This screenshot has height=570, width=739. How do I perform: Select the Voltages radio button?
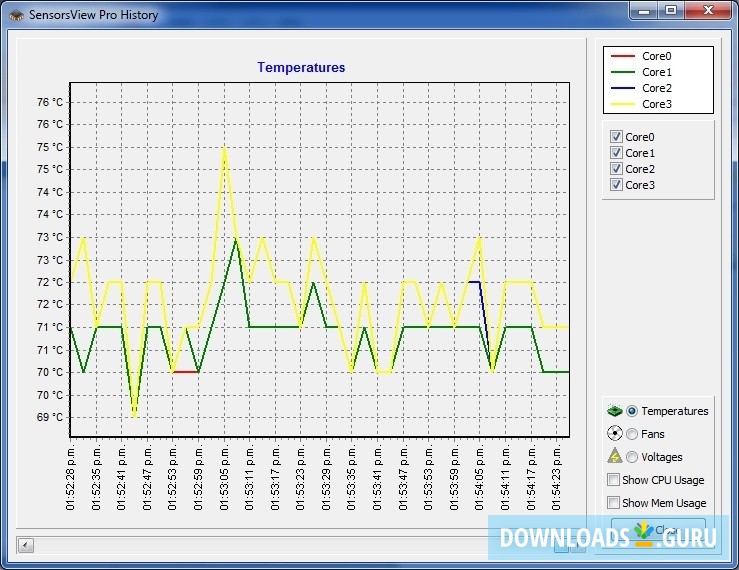click(632, 457)
